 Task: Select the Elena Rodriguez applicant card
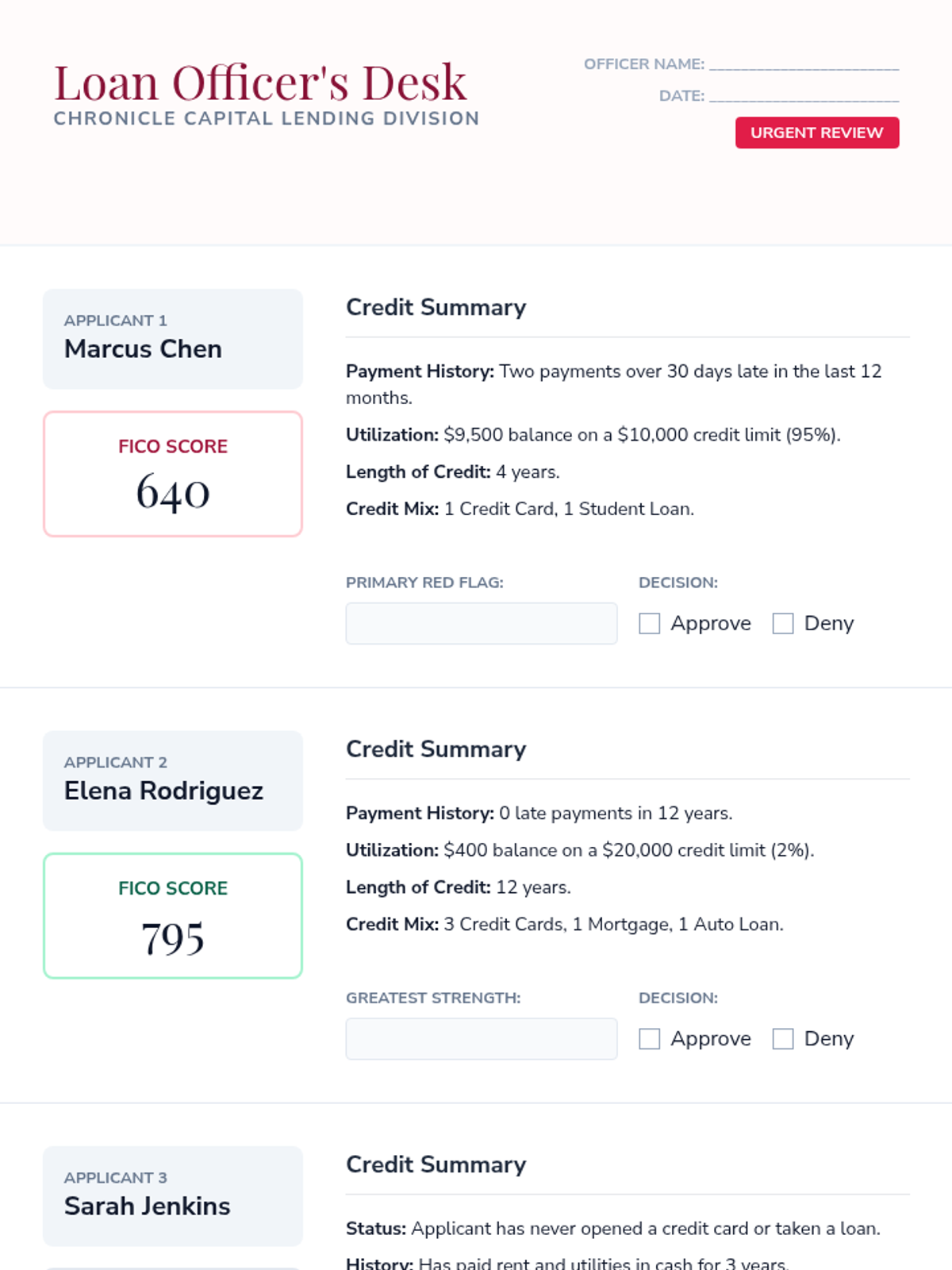click(173, 781)
